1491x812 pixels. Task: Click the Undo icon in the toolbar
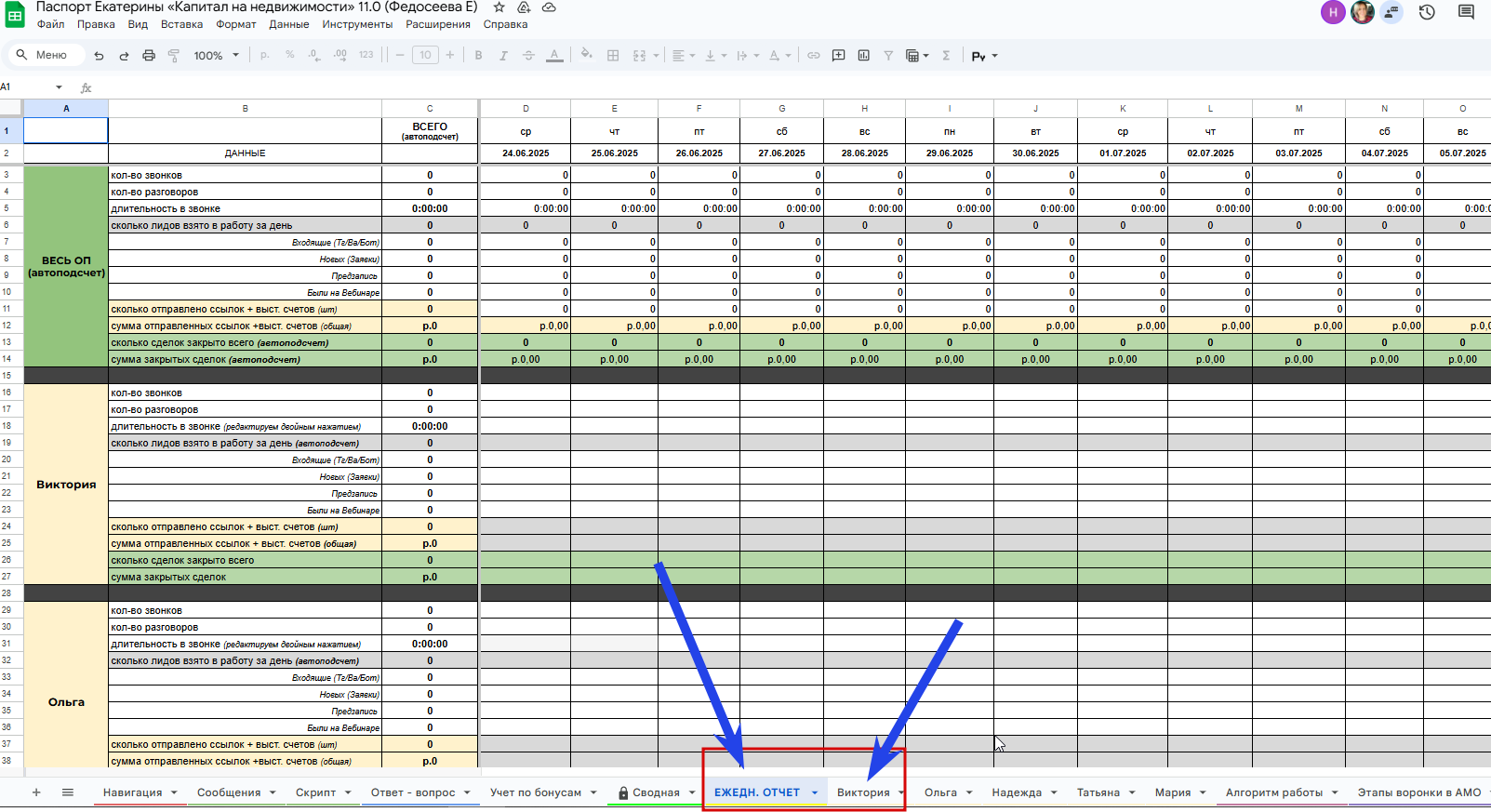99,56
